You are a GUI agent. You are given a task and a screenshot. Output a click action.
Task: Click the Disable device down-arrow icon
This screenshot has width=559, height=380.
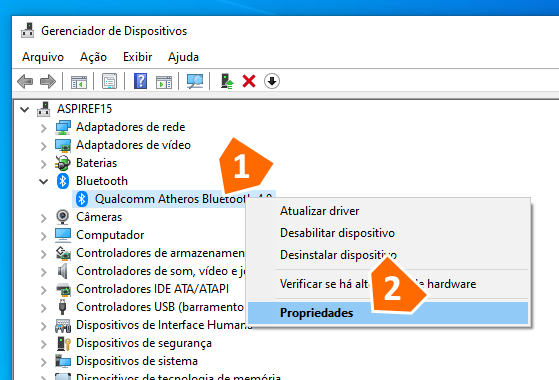[x=272, y=81]
